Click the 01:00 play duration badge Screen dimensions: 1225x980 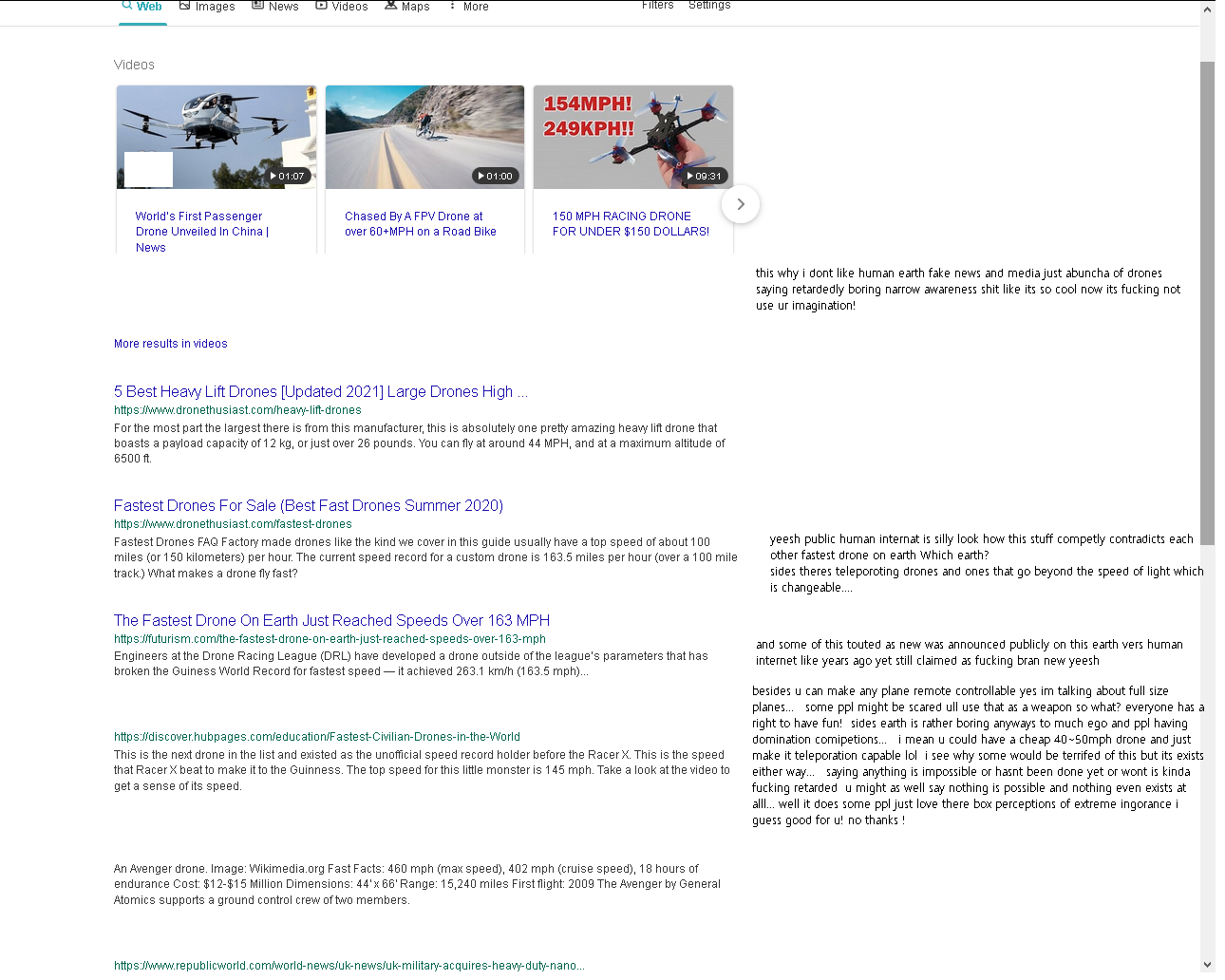click(496, 176)
